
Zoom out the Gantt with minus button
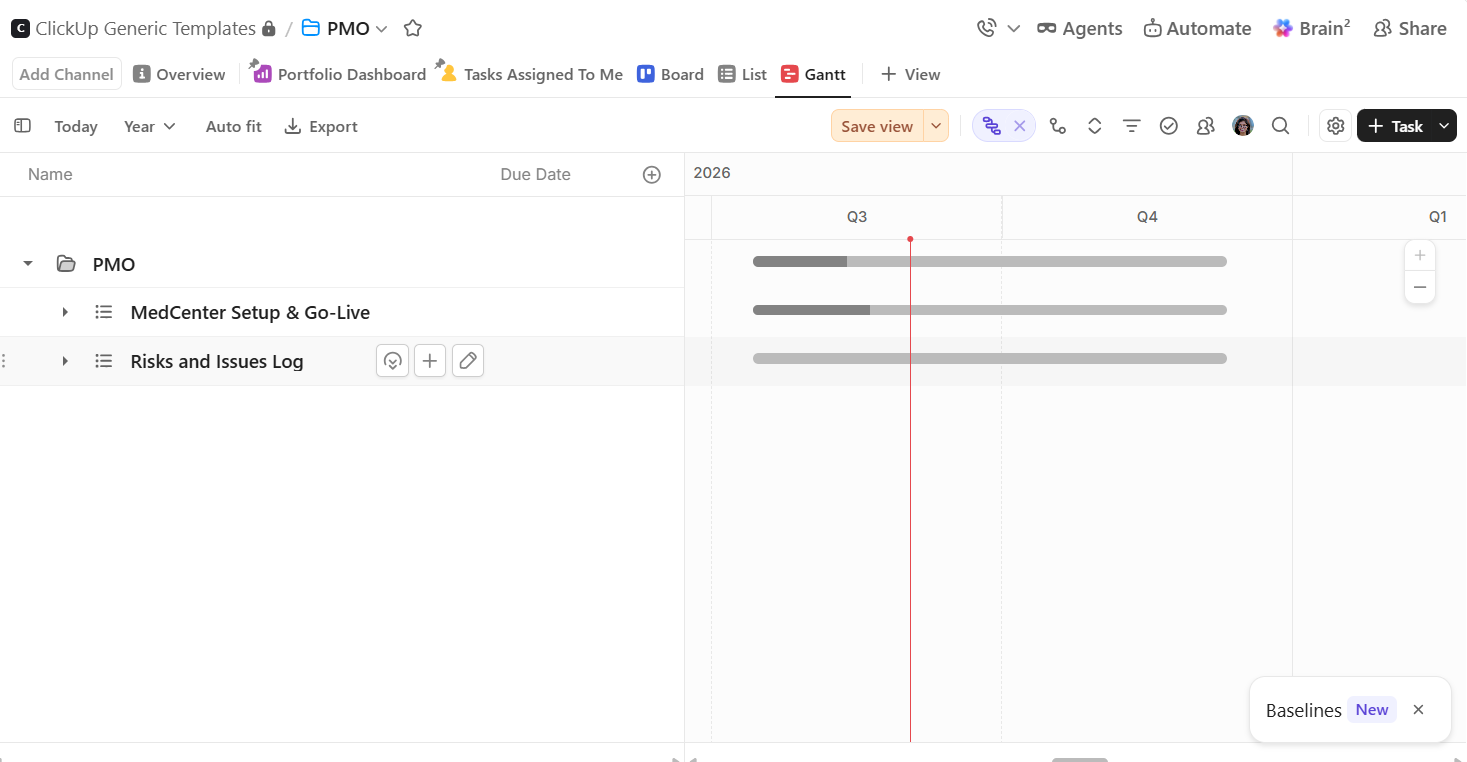[1420, 288]
